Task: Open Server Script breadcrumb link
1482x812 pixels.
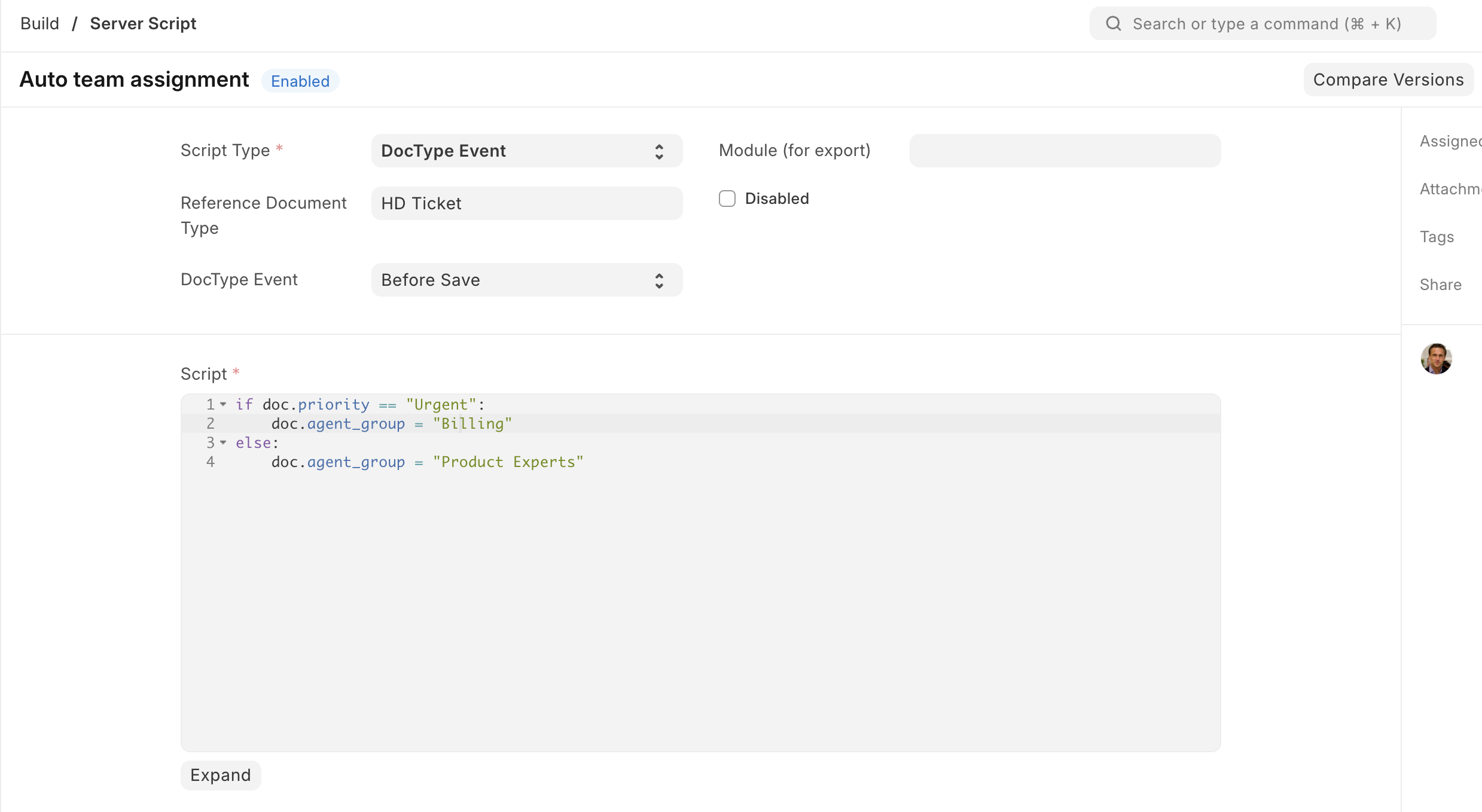Action: tap(143, 24)
